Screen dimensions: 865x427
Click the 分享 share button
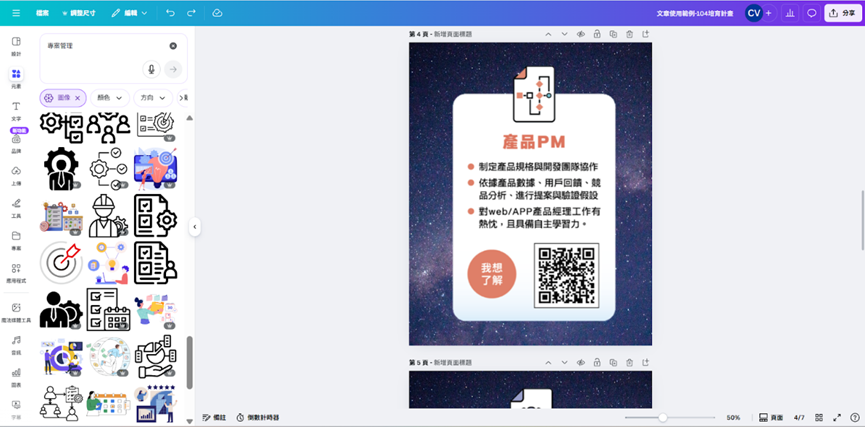click(x=841, y=13)
